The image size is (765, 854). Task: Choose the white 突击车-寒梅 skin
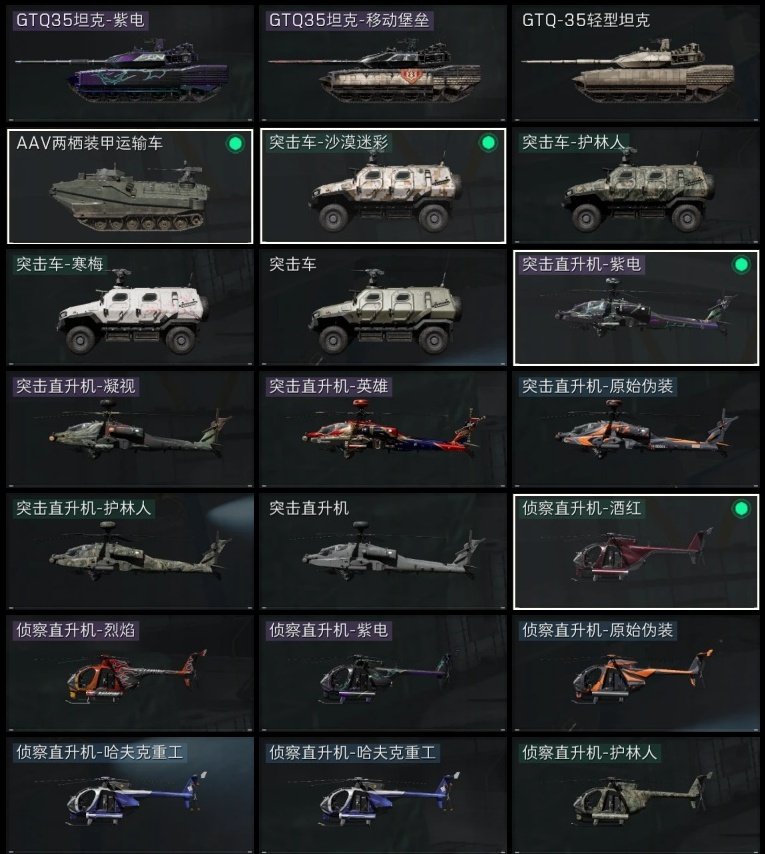point(130,308)
